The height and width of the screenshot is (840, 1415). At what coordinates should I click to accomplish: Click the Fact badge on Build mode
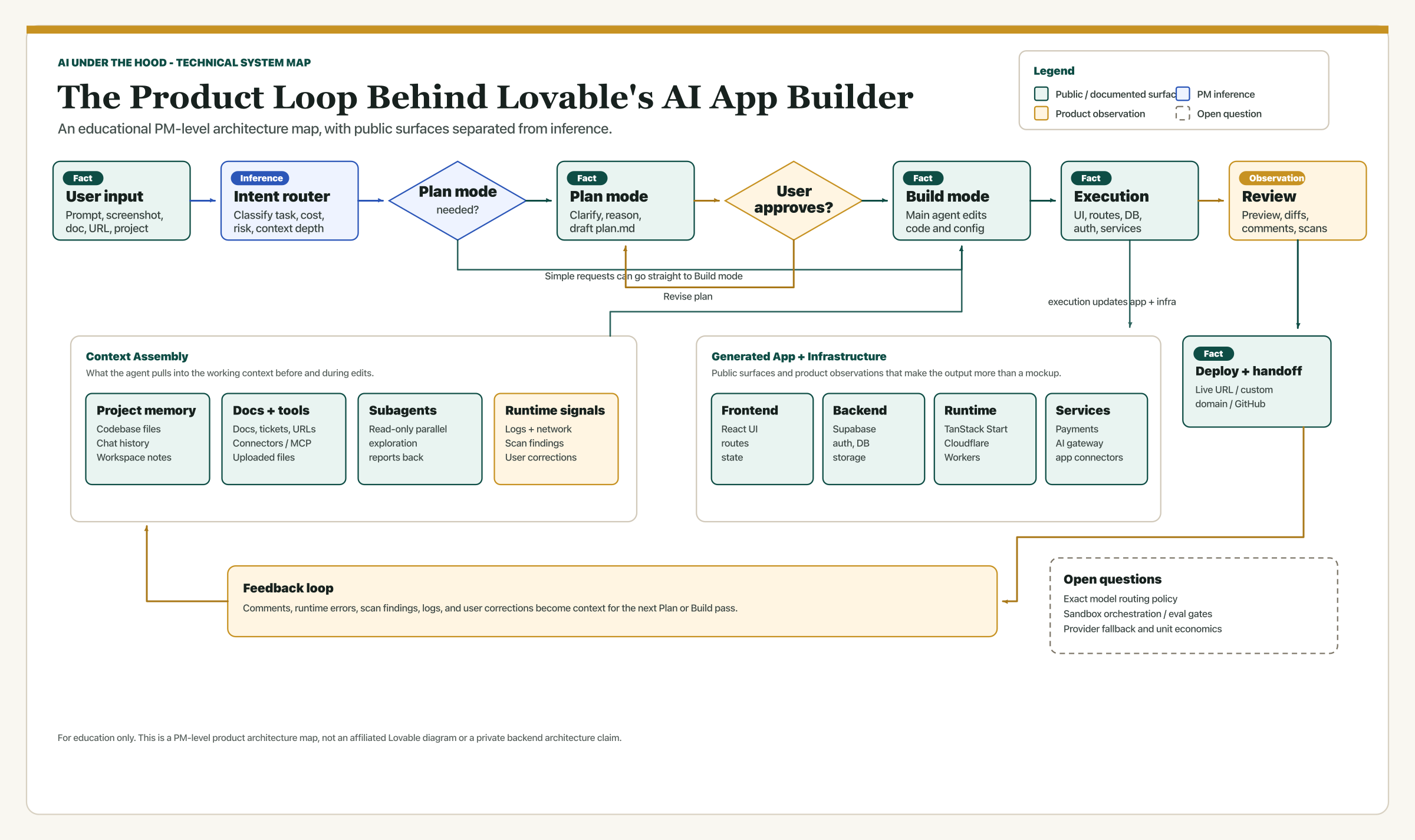pyautogui.click(x=923, y=178)
